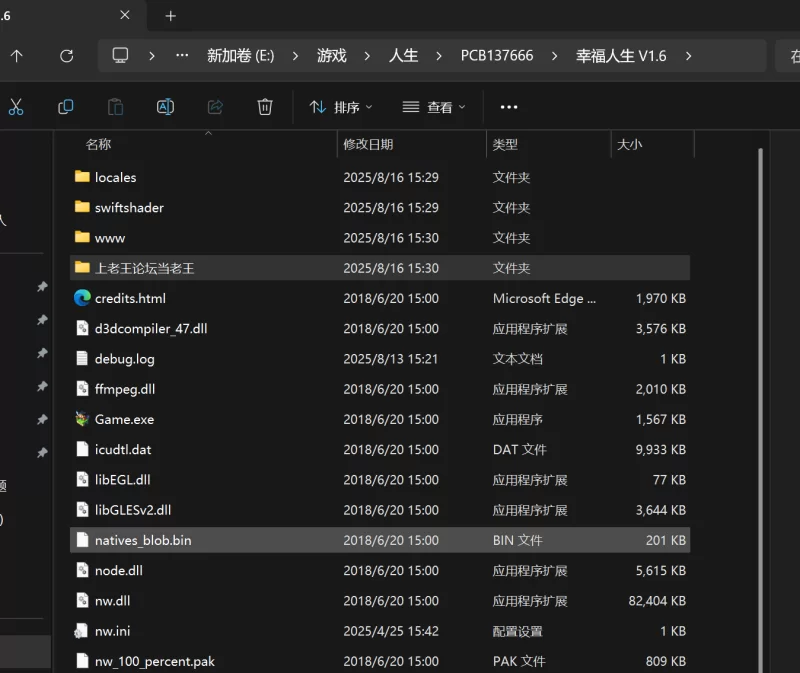The height and width of the screenshot is (673, 800).
Task: Select the 上老王论坛当老王 folder icon
Action: pyautogui.click(x=82, y=267)
